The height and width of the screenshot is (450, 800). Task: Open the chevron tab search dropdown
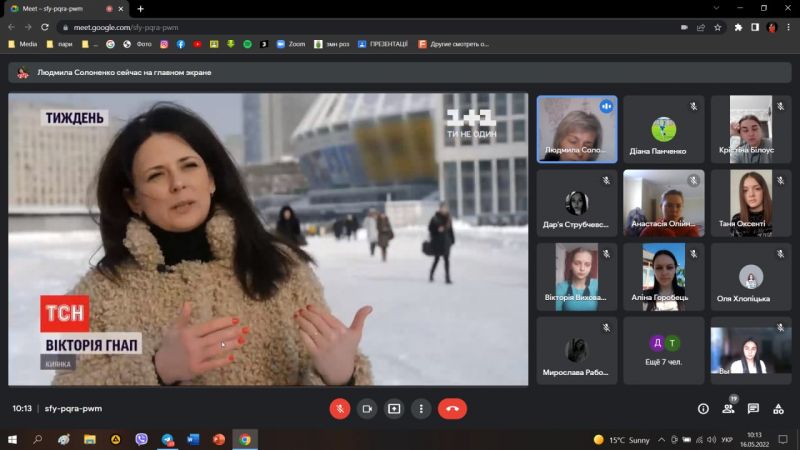point(716,8)
